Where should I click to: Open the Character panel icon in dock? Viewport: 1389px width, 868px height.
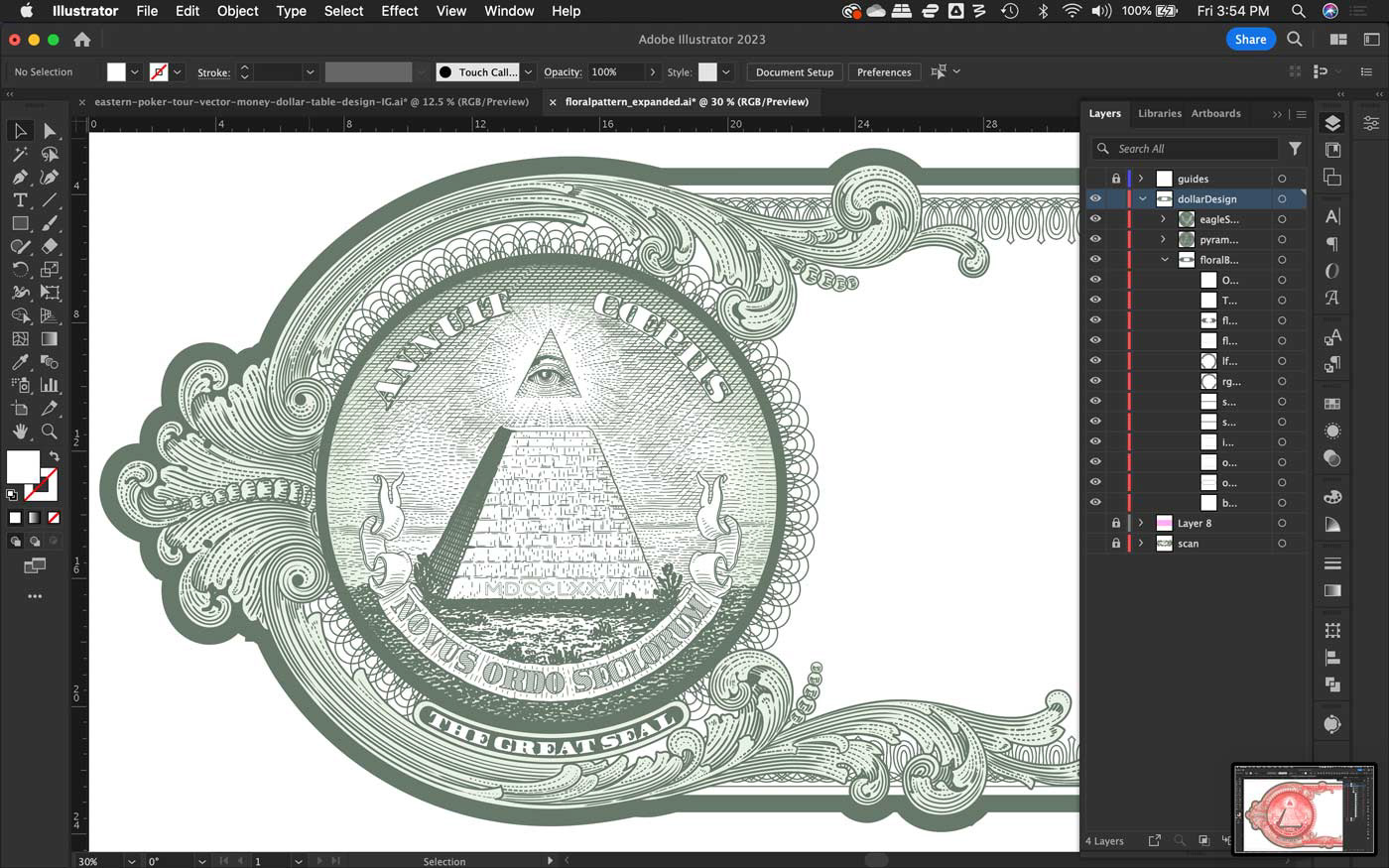coord(1332,216)
